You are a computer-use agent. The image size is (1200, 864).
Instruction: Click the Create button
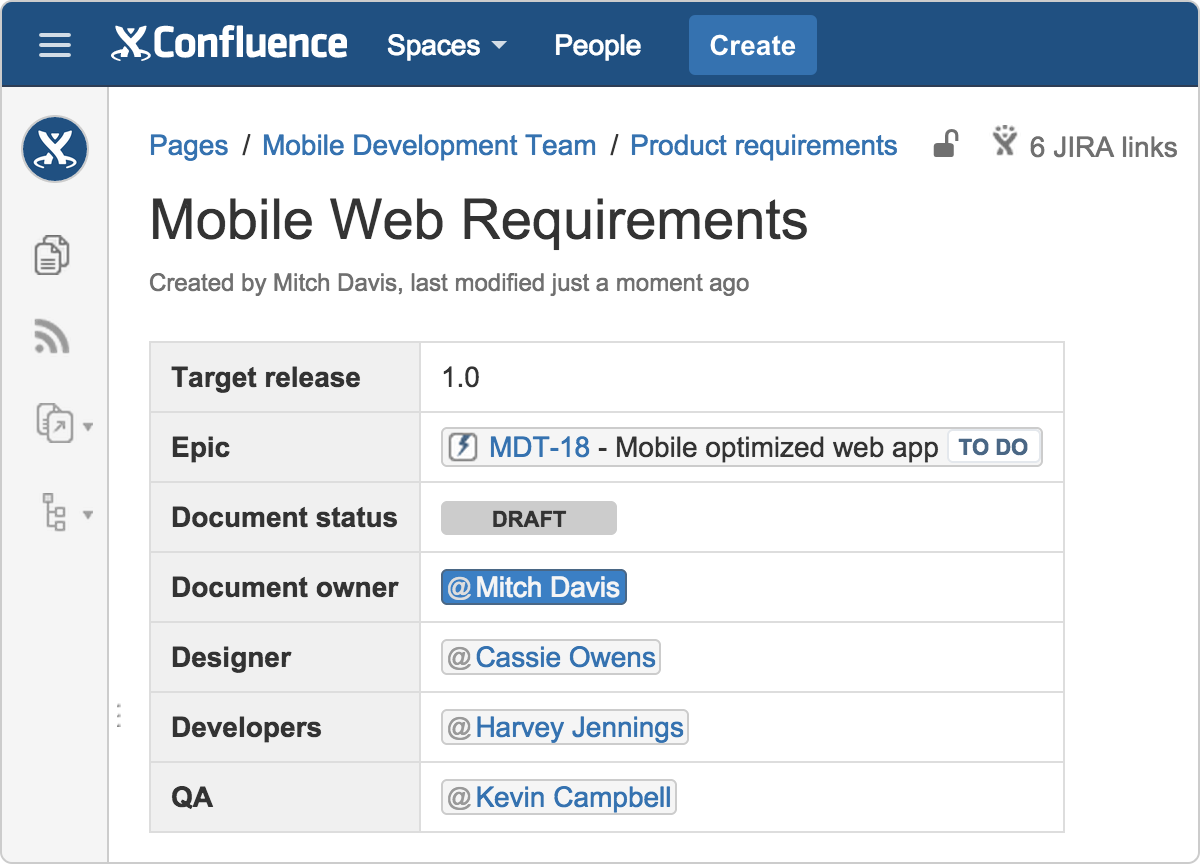(x=752, y=44)
